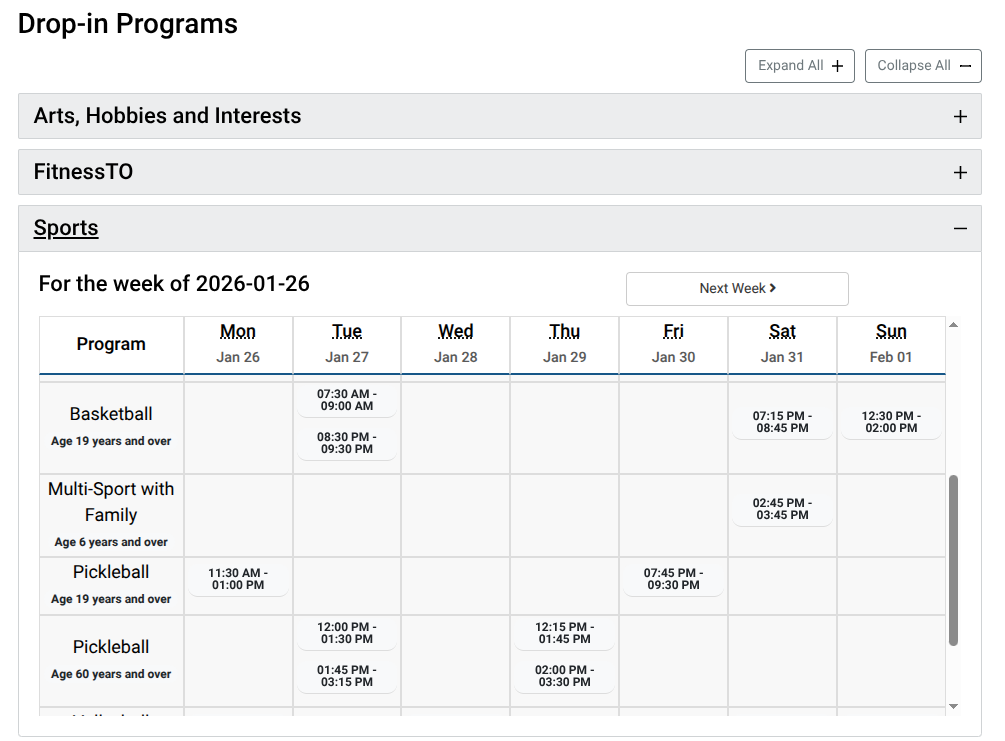Click the table scrollbar down arrow
Image resolution: width=1005 pixels, height=741 pixels.
coord(953,706)
